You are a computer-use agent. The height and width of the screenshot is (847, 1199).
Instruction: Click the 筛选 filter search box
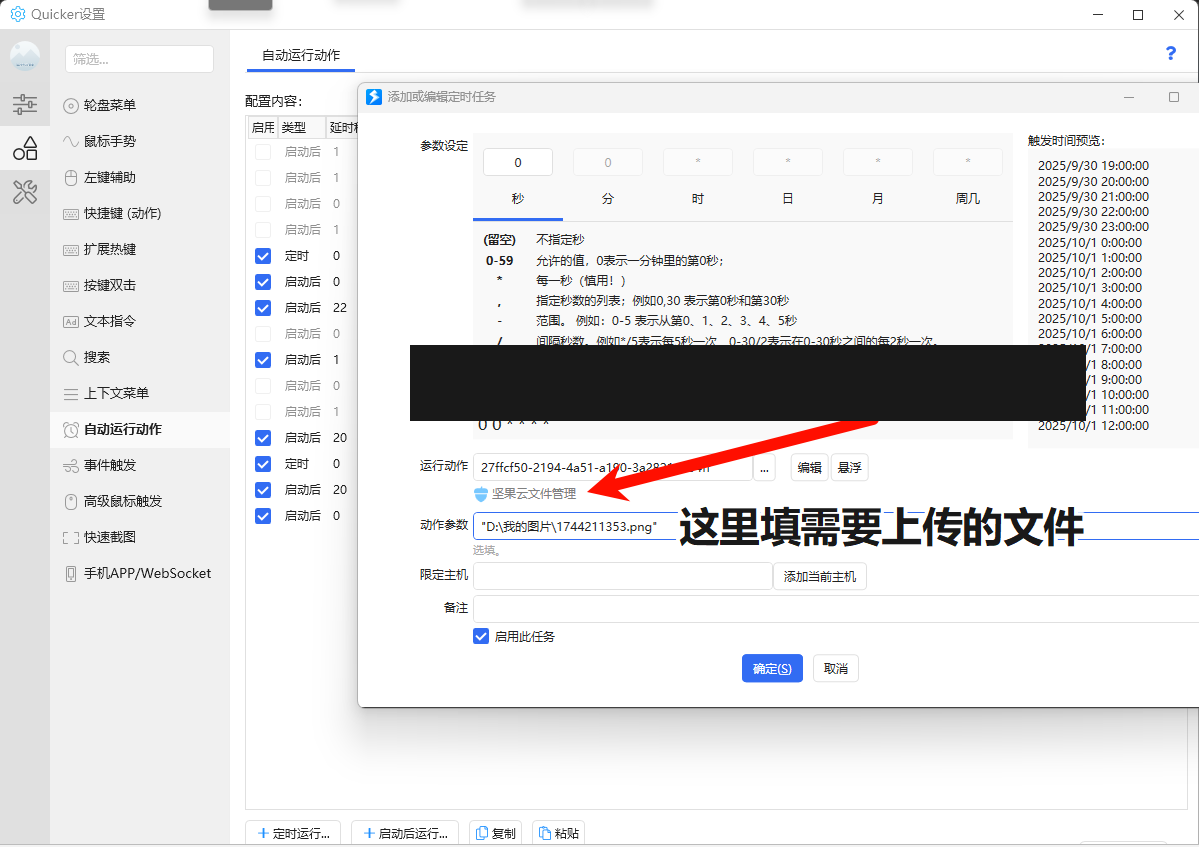(x=139, y=59)
